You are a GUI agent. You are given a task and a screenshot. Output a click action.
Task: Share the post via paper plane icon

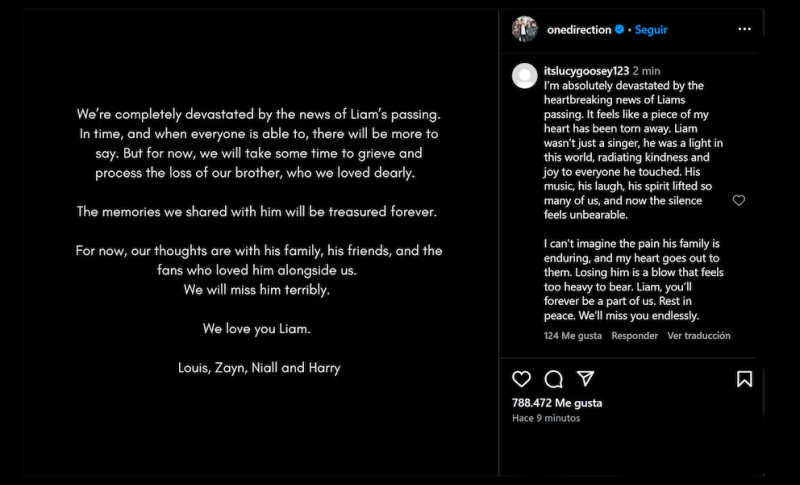(586, 379)
